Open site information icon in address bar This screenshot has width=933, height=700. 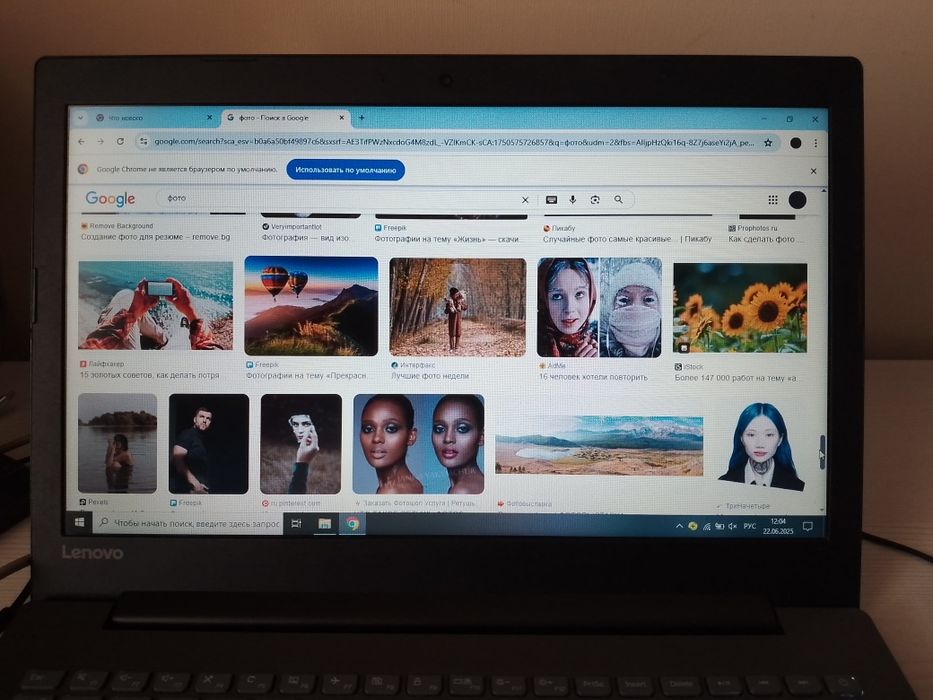pos(143,142)
